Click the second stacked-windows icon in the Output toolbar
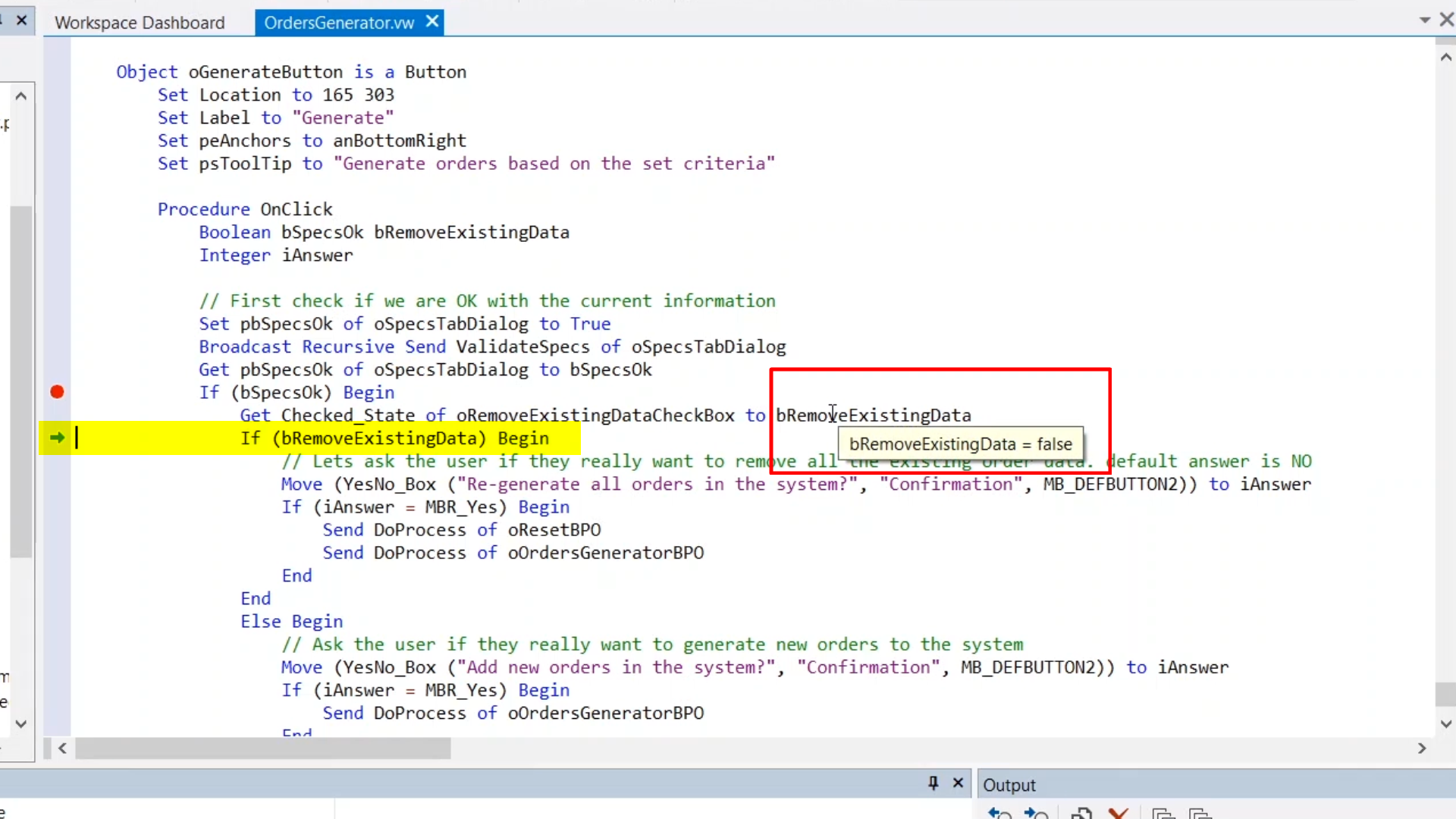The image size is (1456, 819). click(1200, 814)
